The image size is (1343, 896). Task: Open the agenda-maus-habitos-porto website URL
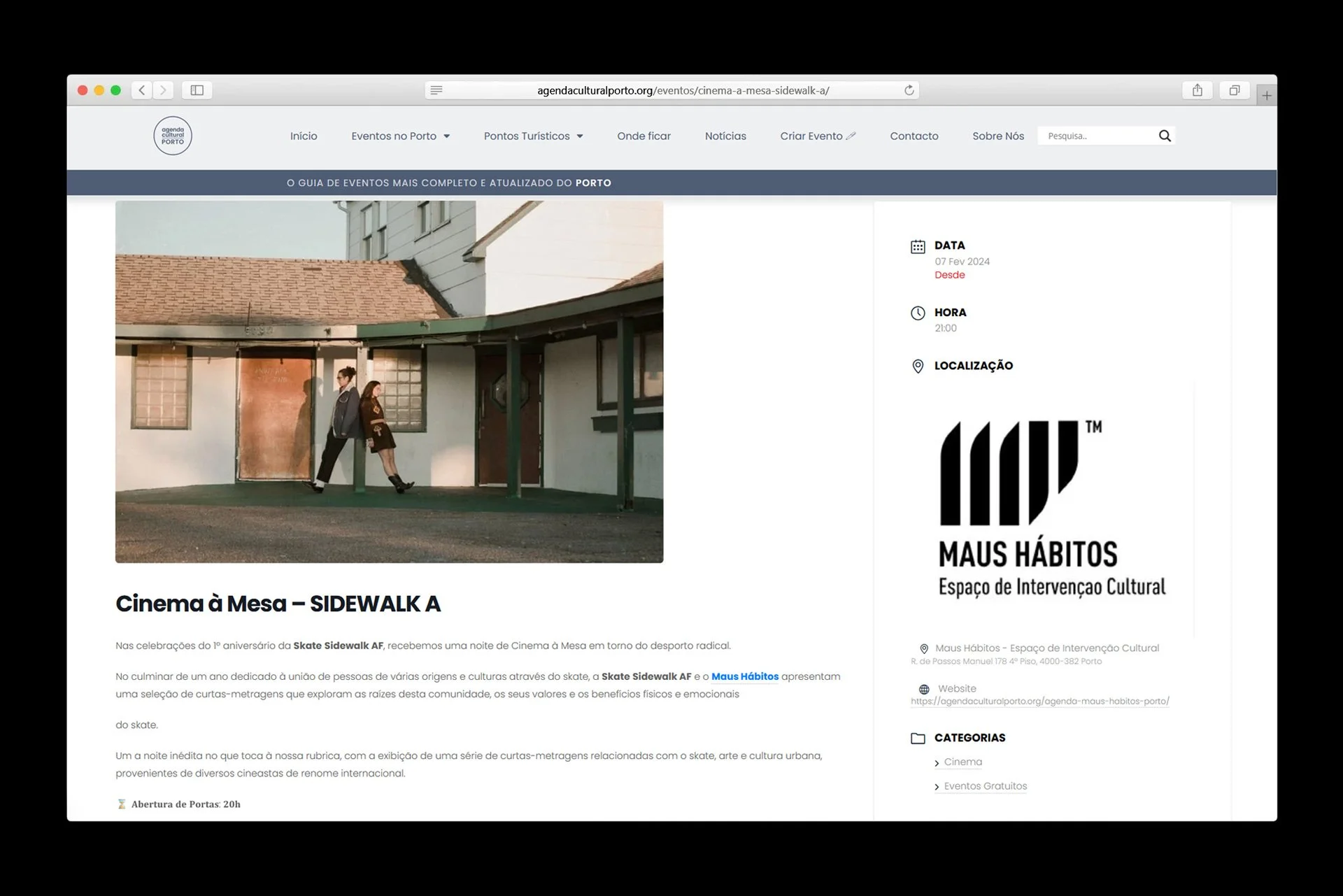point(1039,702)
